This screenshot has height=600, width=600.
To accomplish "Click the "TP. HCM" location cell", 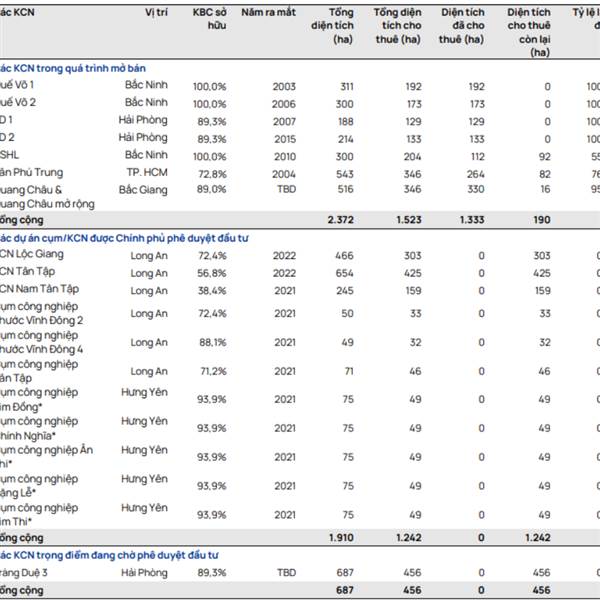I will click(147, 173).
